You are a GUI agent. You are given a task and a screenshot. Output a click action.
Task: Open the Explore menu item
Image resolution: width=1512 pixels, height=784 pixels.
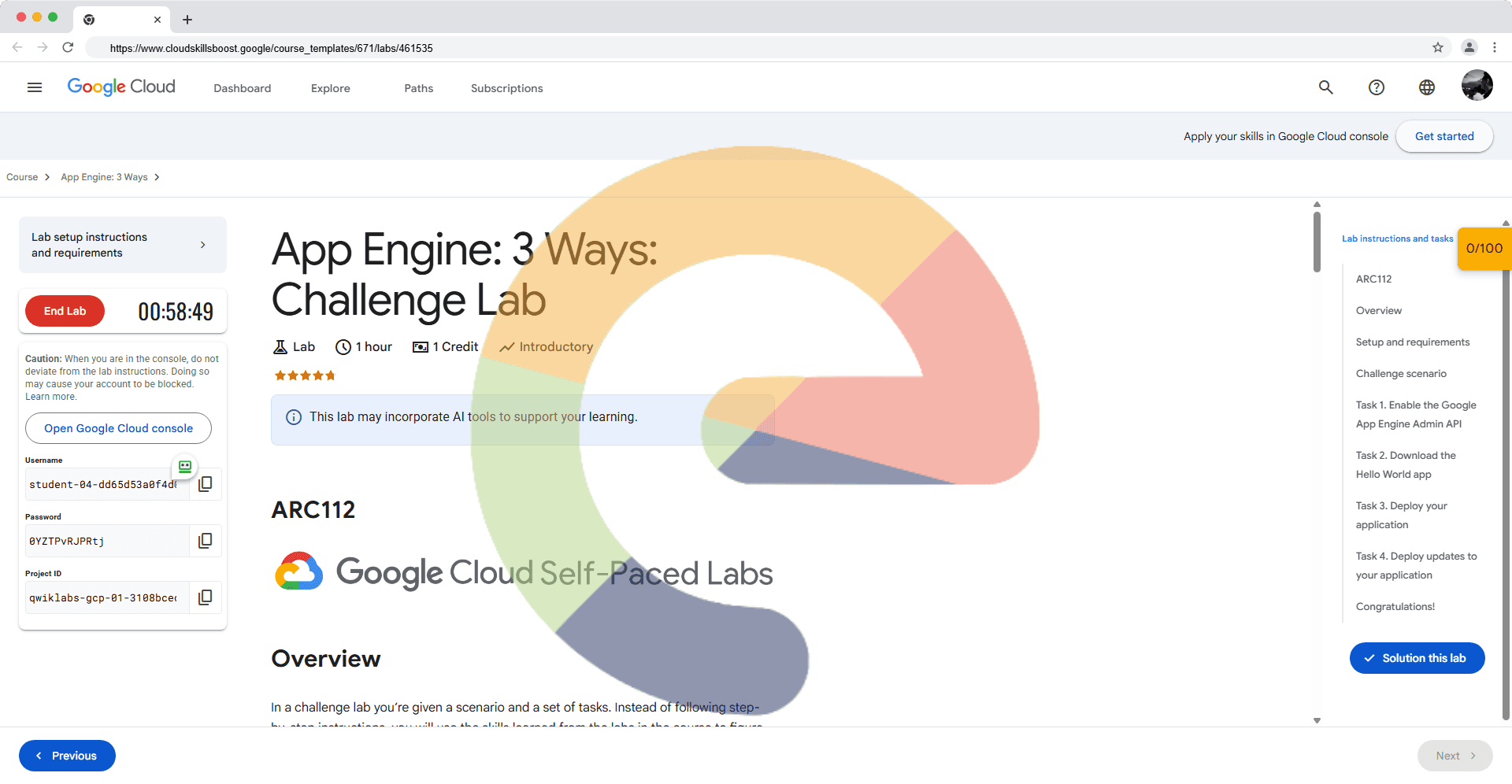(x=331, y=88)
